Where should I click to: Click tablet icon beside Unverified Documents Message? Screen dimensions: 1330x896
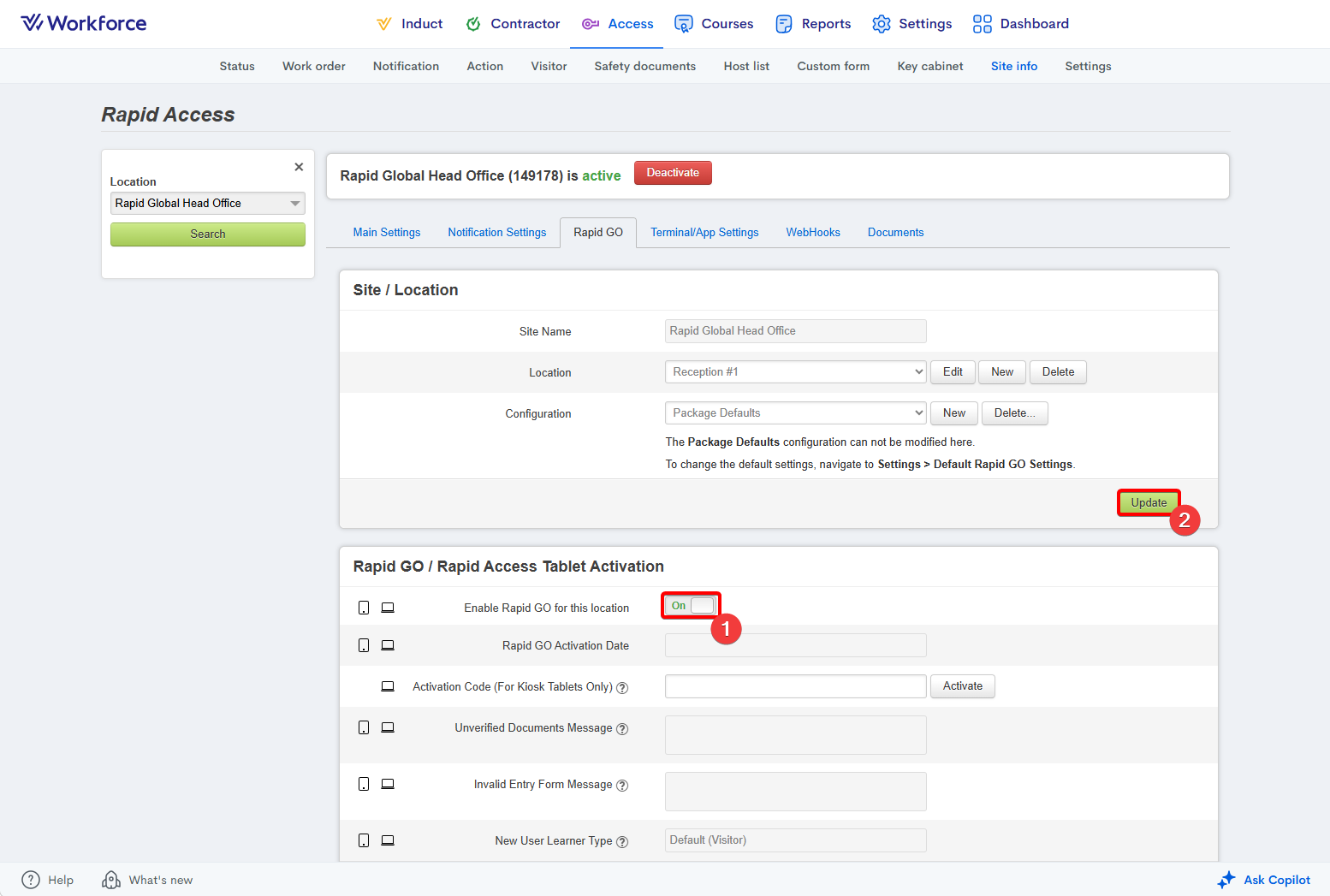pos(364,727)
